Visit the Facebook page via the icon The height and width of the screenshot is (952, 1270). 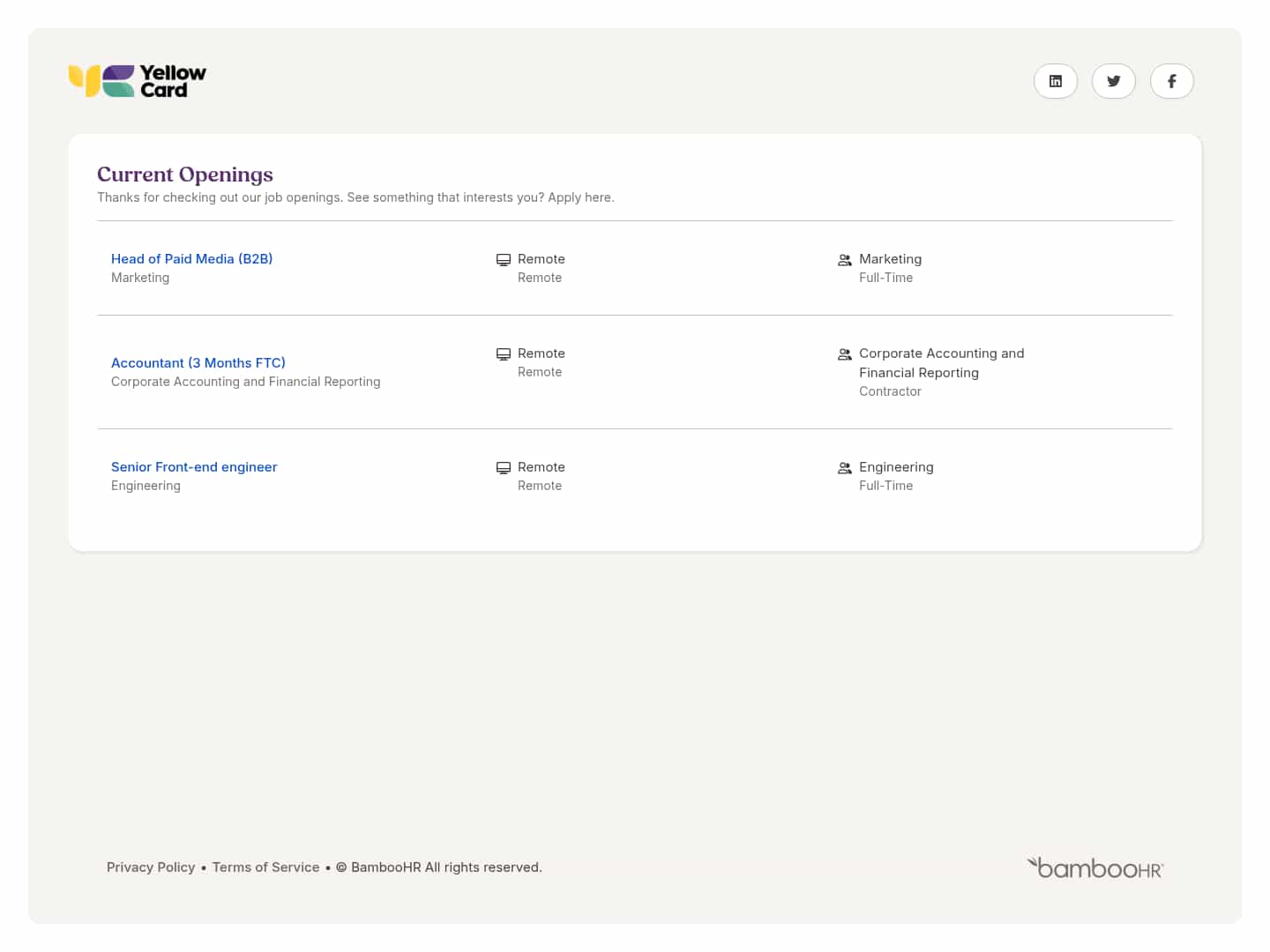1171,81
